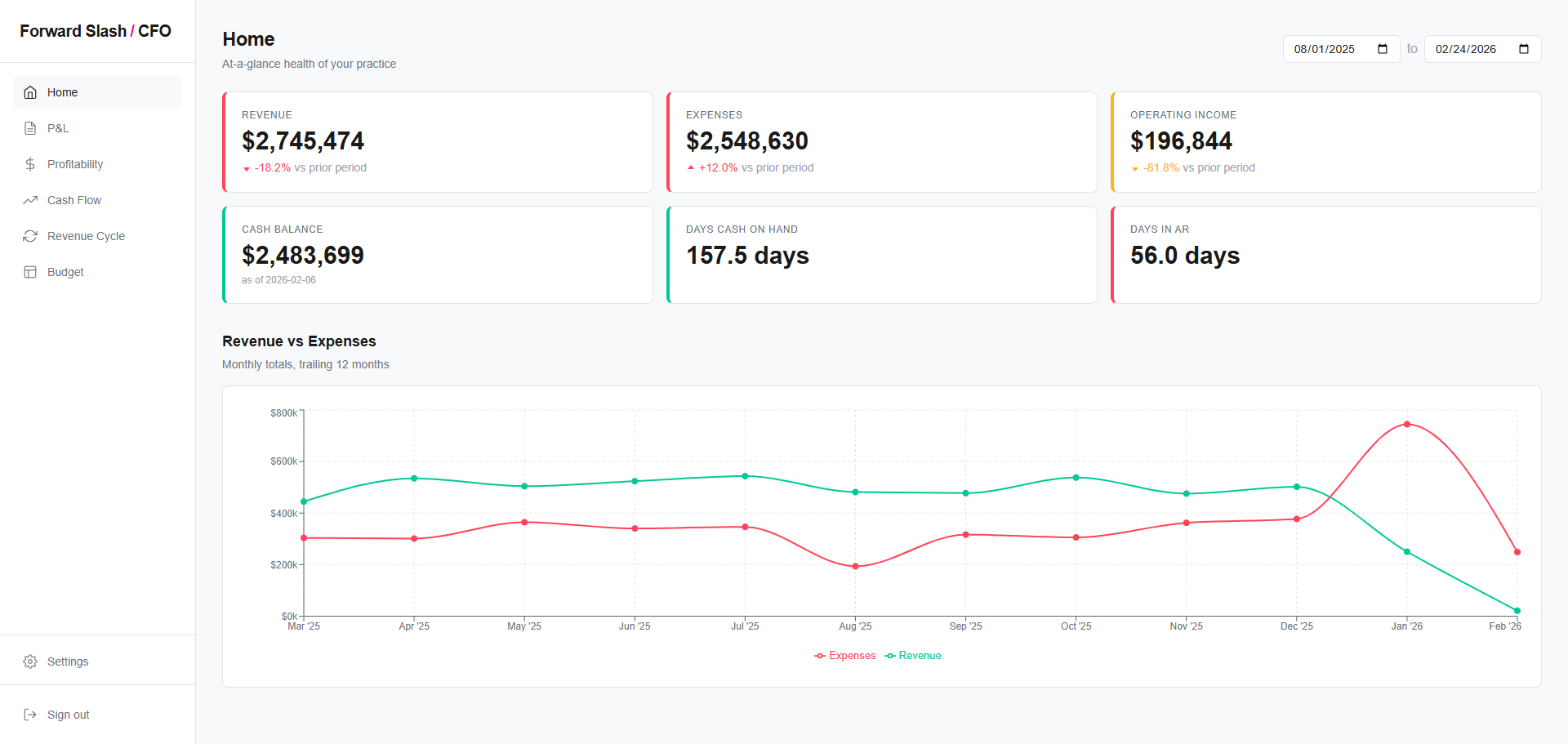Select Revenue Cycle label in sidebar
This screenshot has width=1568, height=744.
tap(86, 236)
